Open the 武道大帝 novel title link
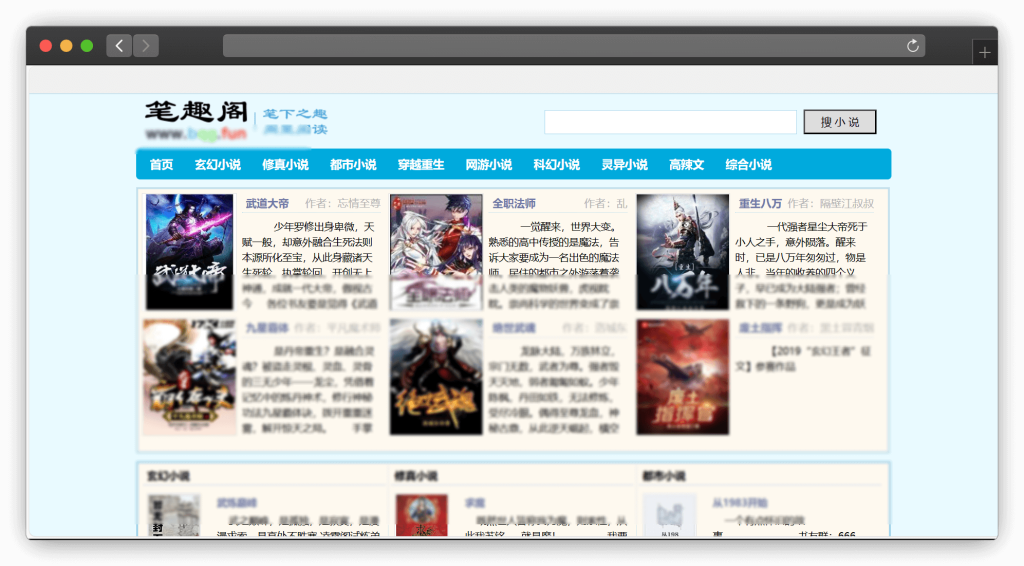This screenshot has height=566, width=1024. [267, 204]
